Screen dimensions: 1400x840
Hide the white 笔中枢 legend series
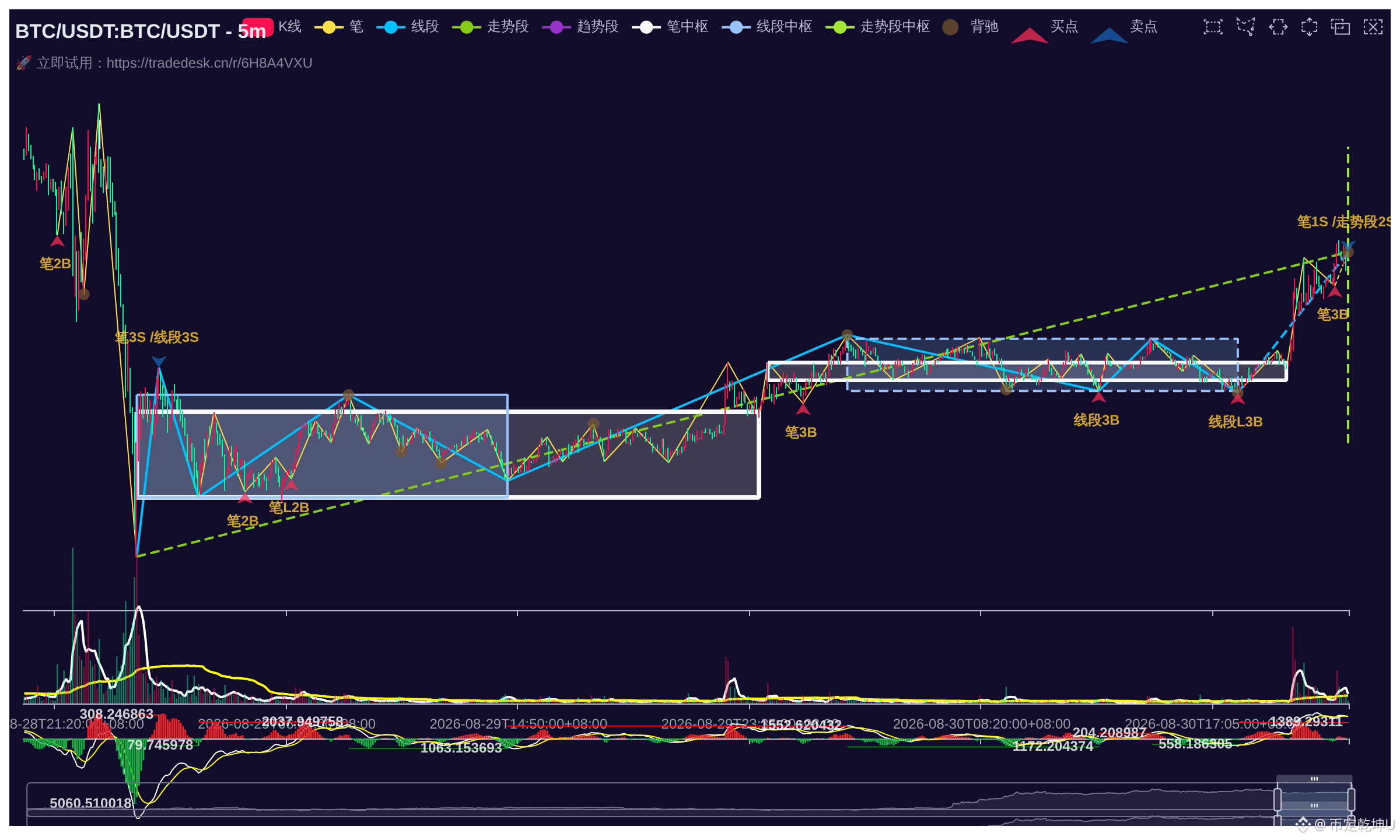coord(670,27)
